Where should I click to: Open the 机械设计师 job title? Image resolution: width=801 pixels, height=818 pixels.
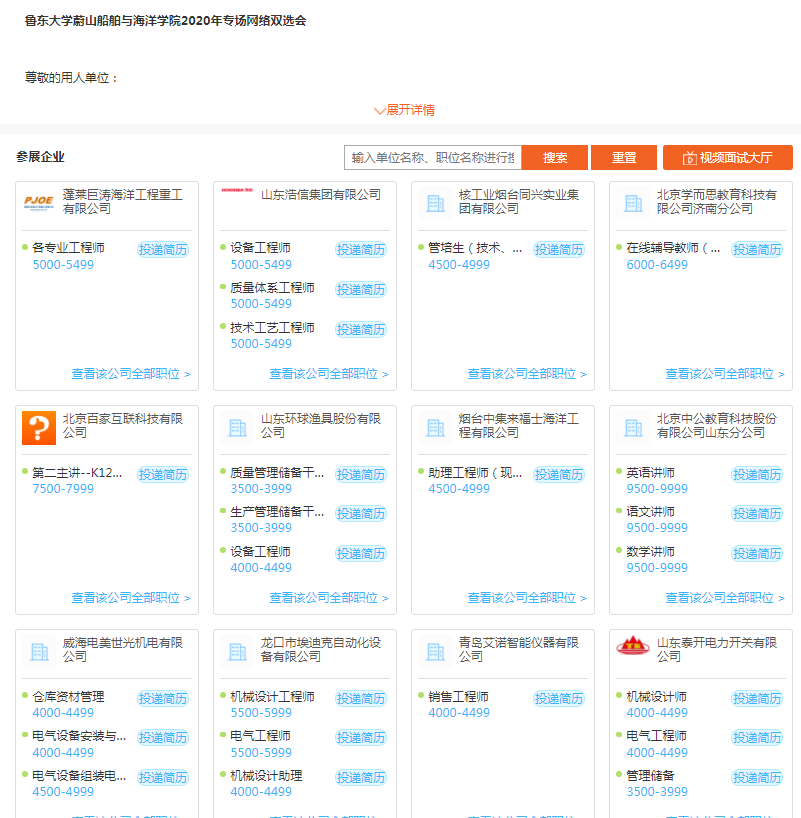click(656, 697)
